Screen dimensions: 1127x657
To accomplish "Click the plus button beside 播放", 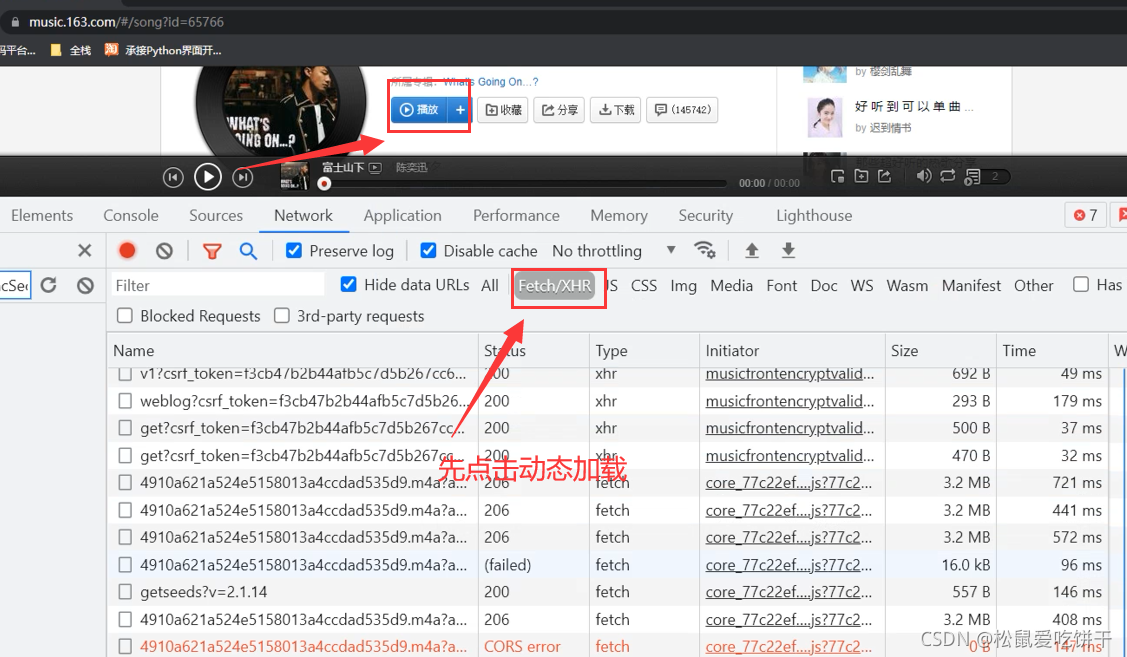I will pos(460,110).
